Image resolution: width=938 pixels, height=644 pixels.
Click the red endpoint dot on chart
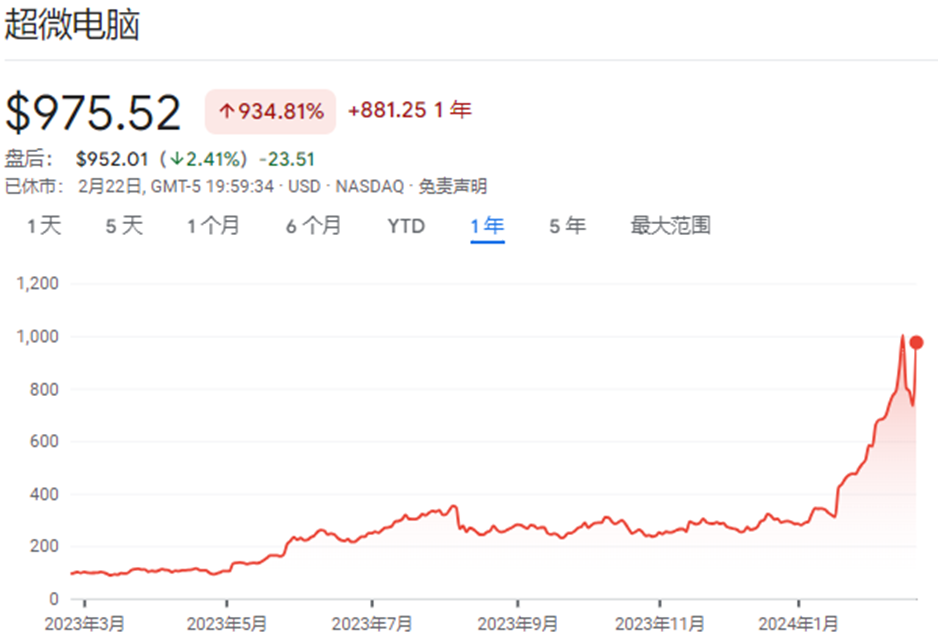click(x=916, y=343)
